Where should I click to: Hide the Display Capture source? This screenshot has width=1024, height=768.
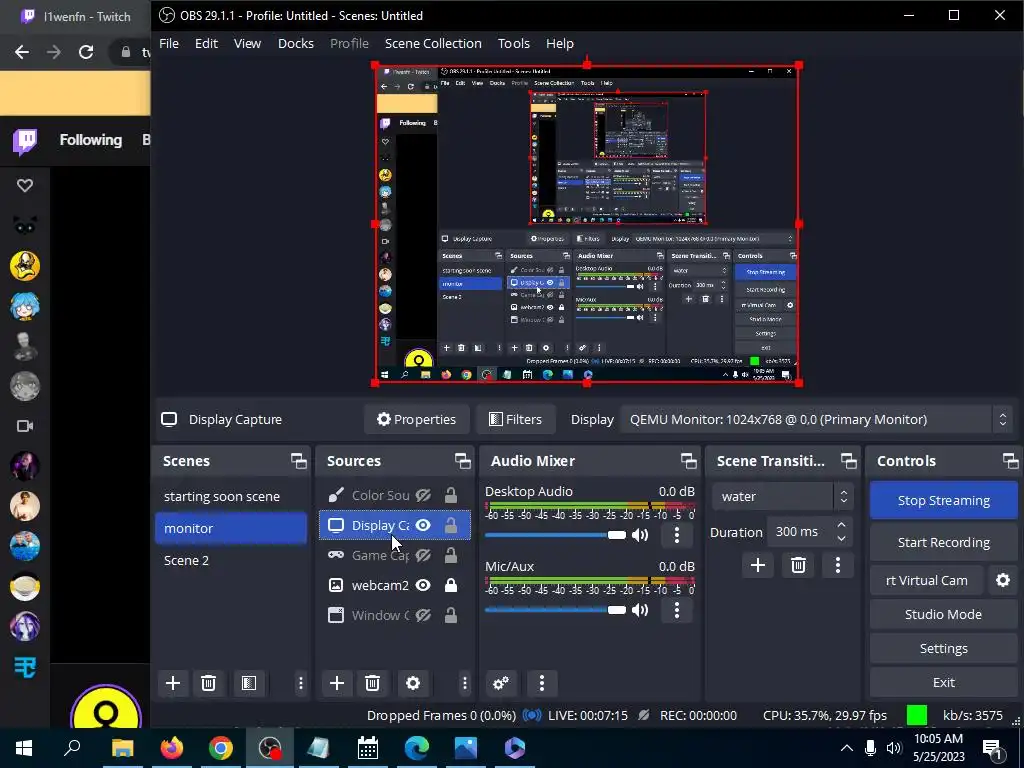pos(423,526)
